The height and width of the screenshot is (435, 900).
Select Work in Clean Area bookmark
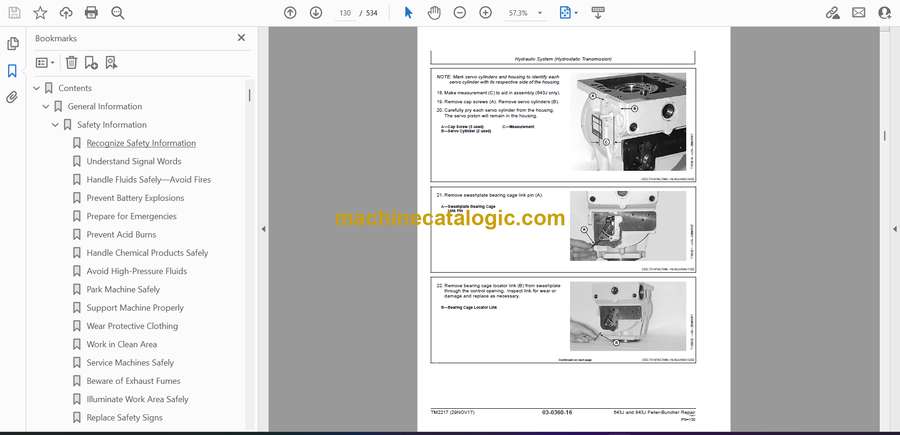click(x=122, y=344)
